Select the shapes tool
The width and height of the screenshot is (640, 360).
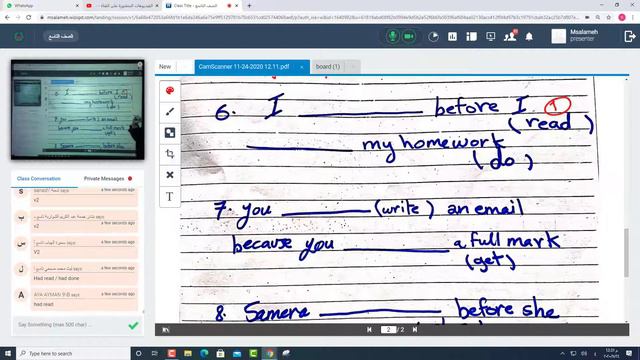click(x=170, y=133)
